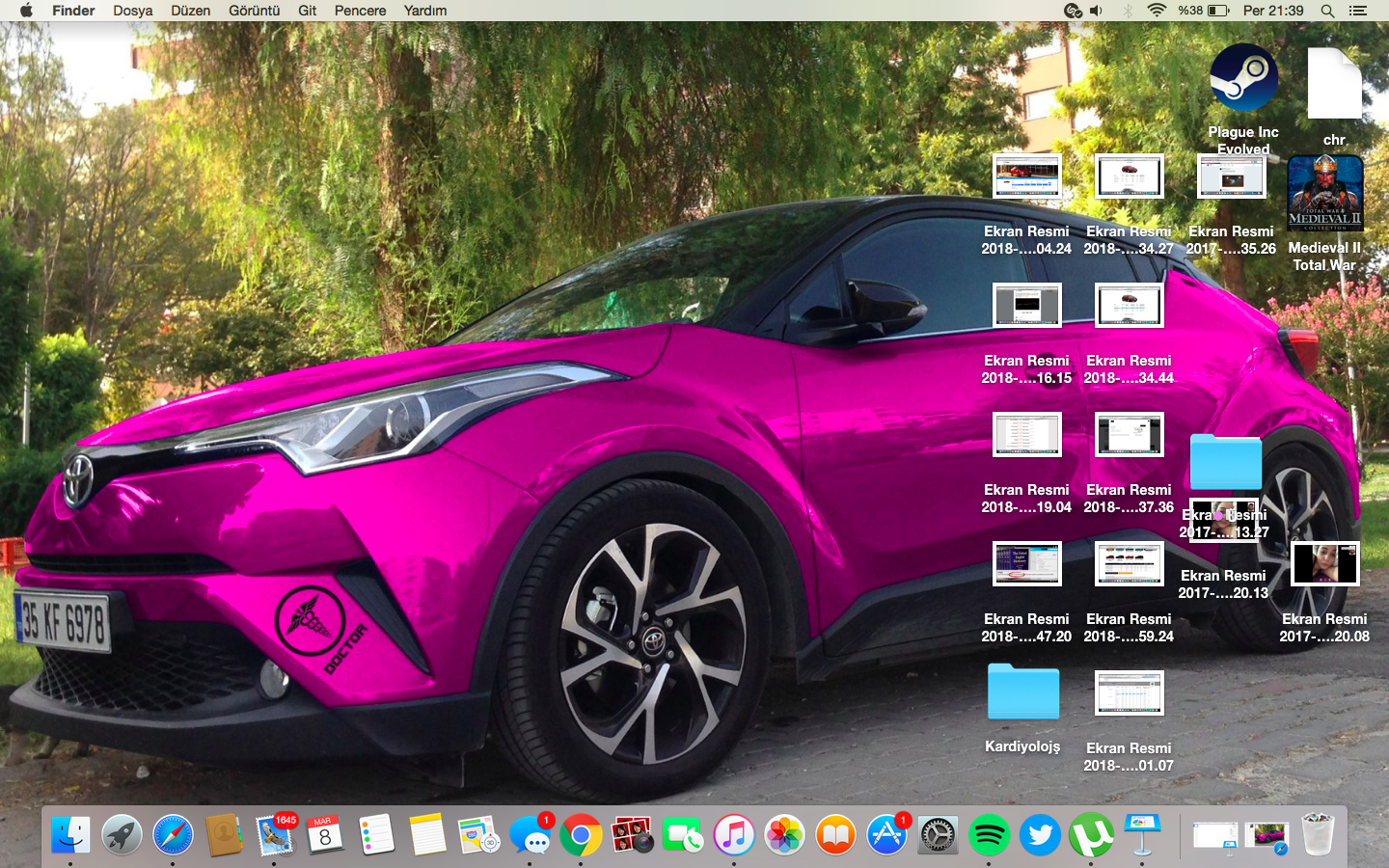Image resolution: width=1389 pixels, height=868 pixels.
Task: Open the Apple menu
Action: [26, 11]
